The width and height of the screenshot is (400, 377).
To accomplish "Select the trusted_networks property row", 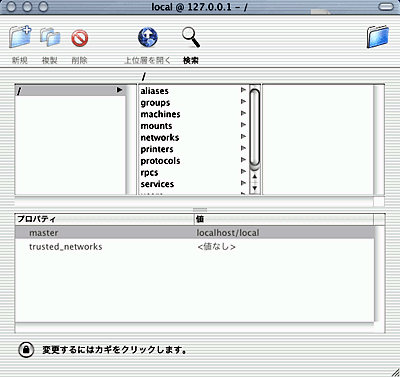I will coord(195,247).
